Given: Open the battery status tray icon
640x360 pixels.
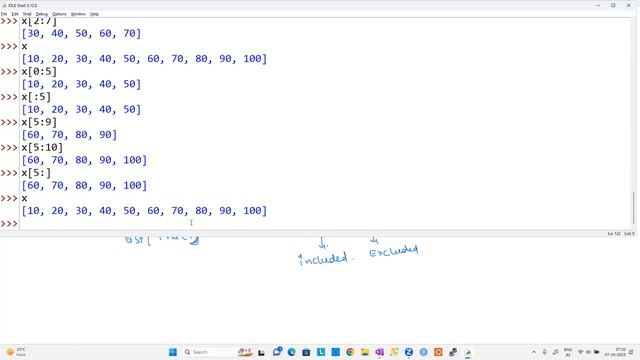Looking at the screenshot, I should coord(596,352).
